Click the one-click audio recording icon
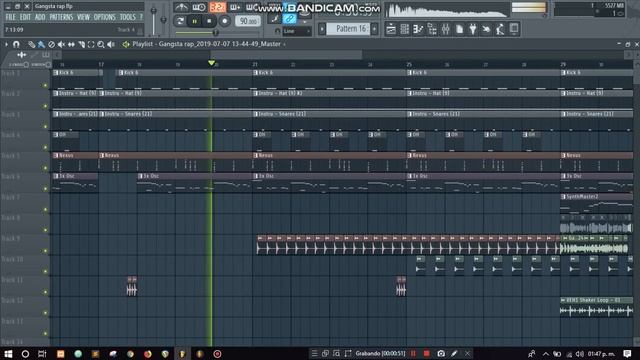The height and width of the screenshot is (360, 640). (x=500, y=29)
